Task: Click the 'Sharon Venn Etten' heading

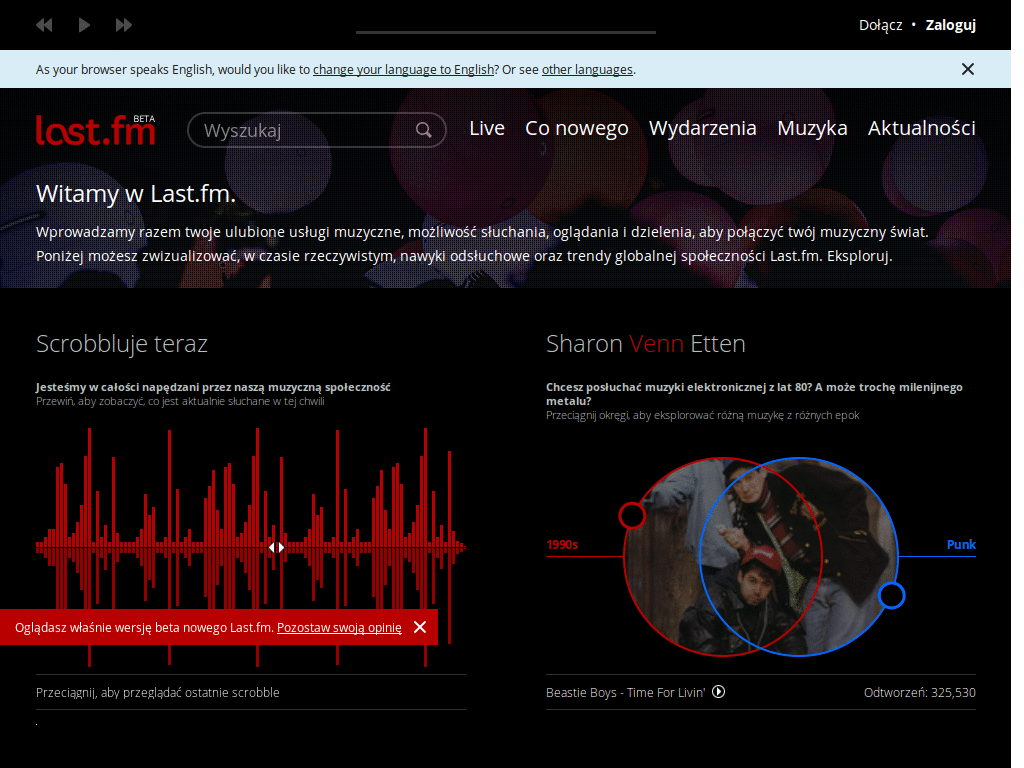Action: pos(645,344)
